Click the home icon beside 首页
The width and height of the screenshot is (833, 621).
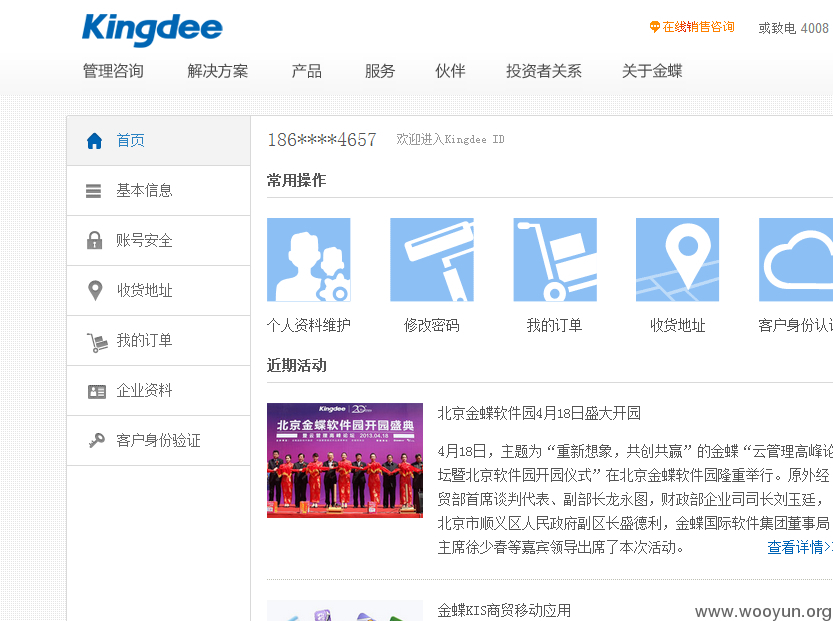[94, 141]
